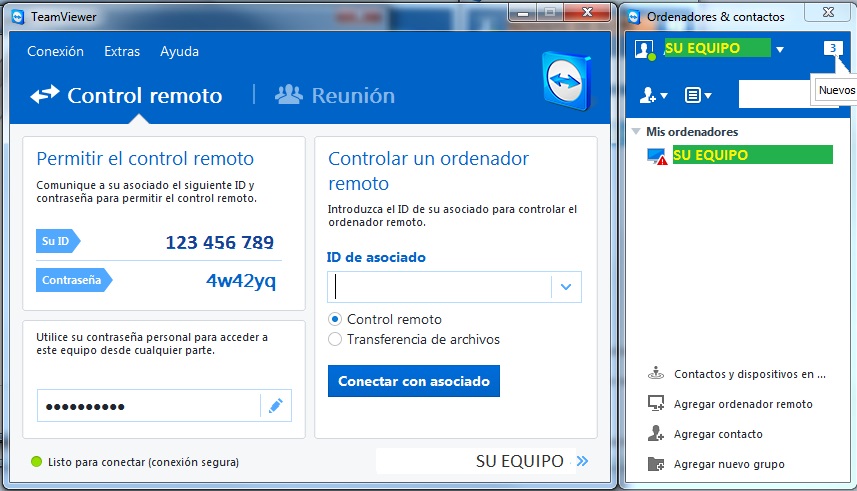Click the password value 4w42yq
The height and width of the screenshot is (491, 857).
pos(240,280)
